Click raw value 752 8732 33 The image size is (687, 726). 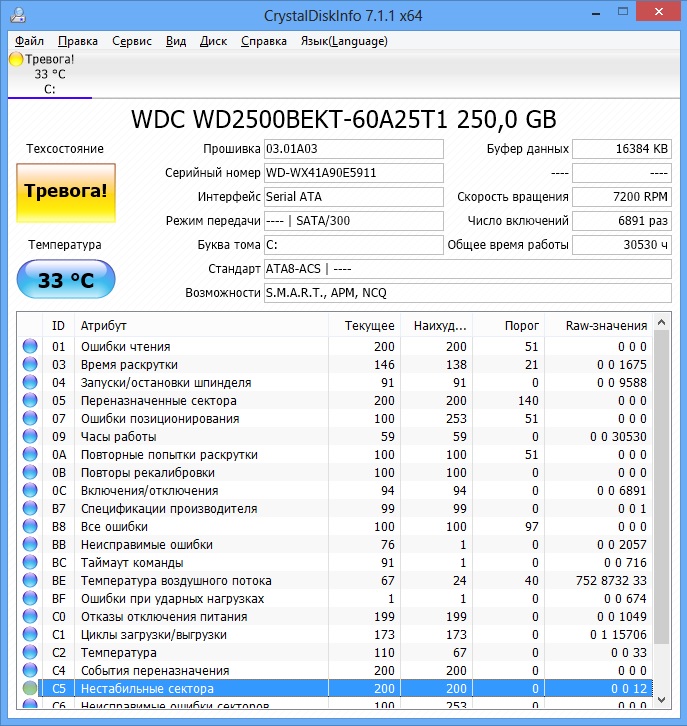point(612,581)
